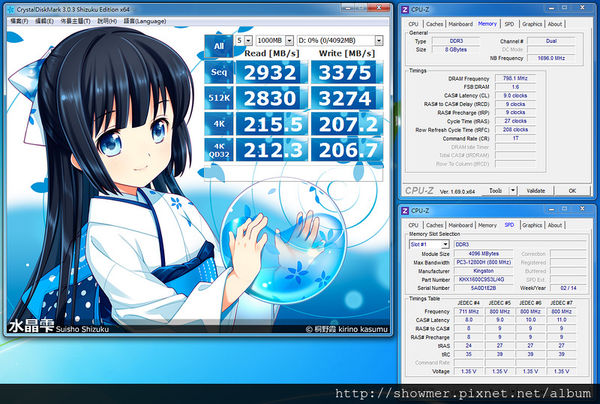Click the CrystalDiskMark title bar icon
This screenshot has height=404, width=600.
[11, 9]
